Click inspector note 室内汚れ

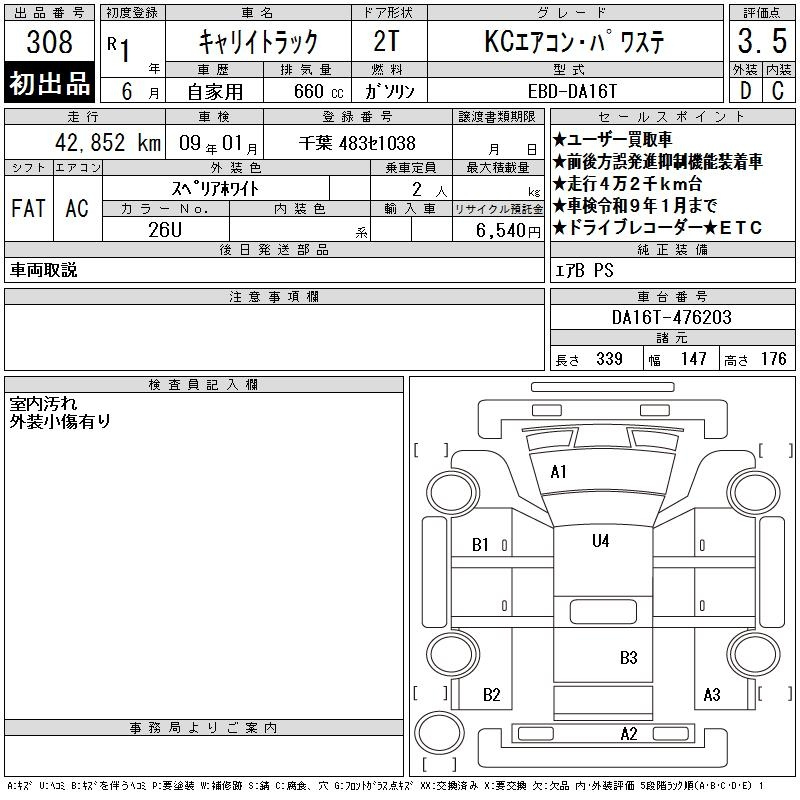coord(43,404)
